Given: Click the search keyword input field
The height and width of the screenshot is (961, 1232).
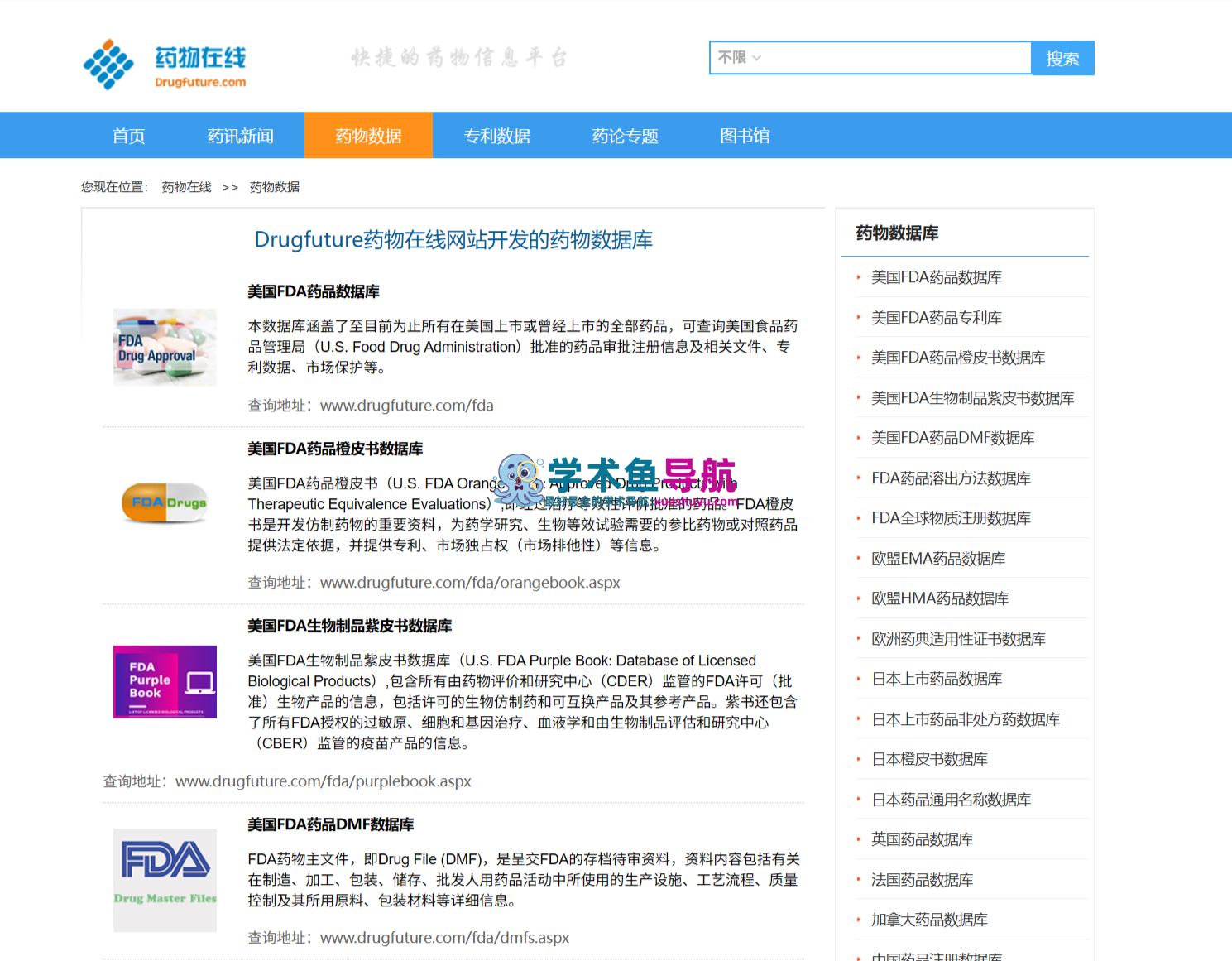Looking at the screenshot, I should [x=898, y=58].
